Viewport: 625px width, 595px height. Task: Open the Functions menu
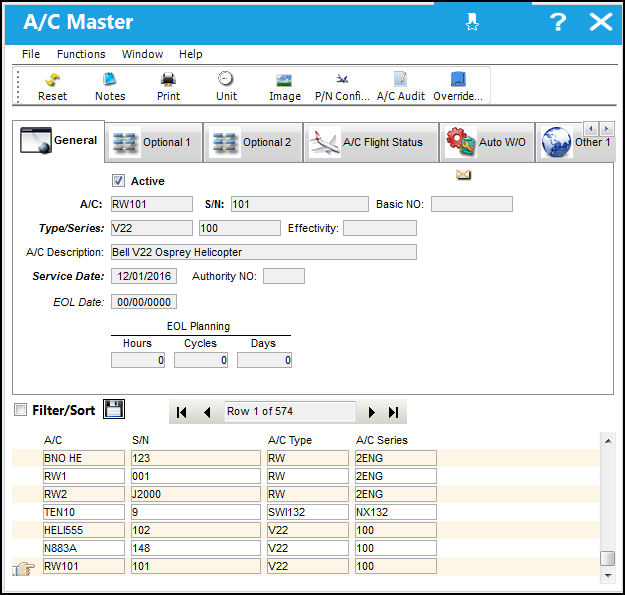point(81,54)
